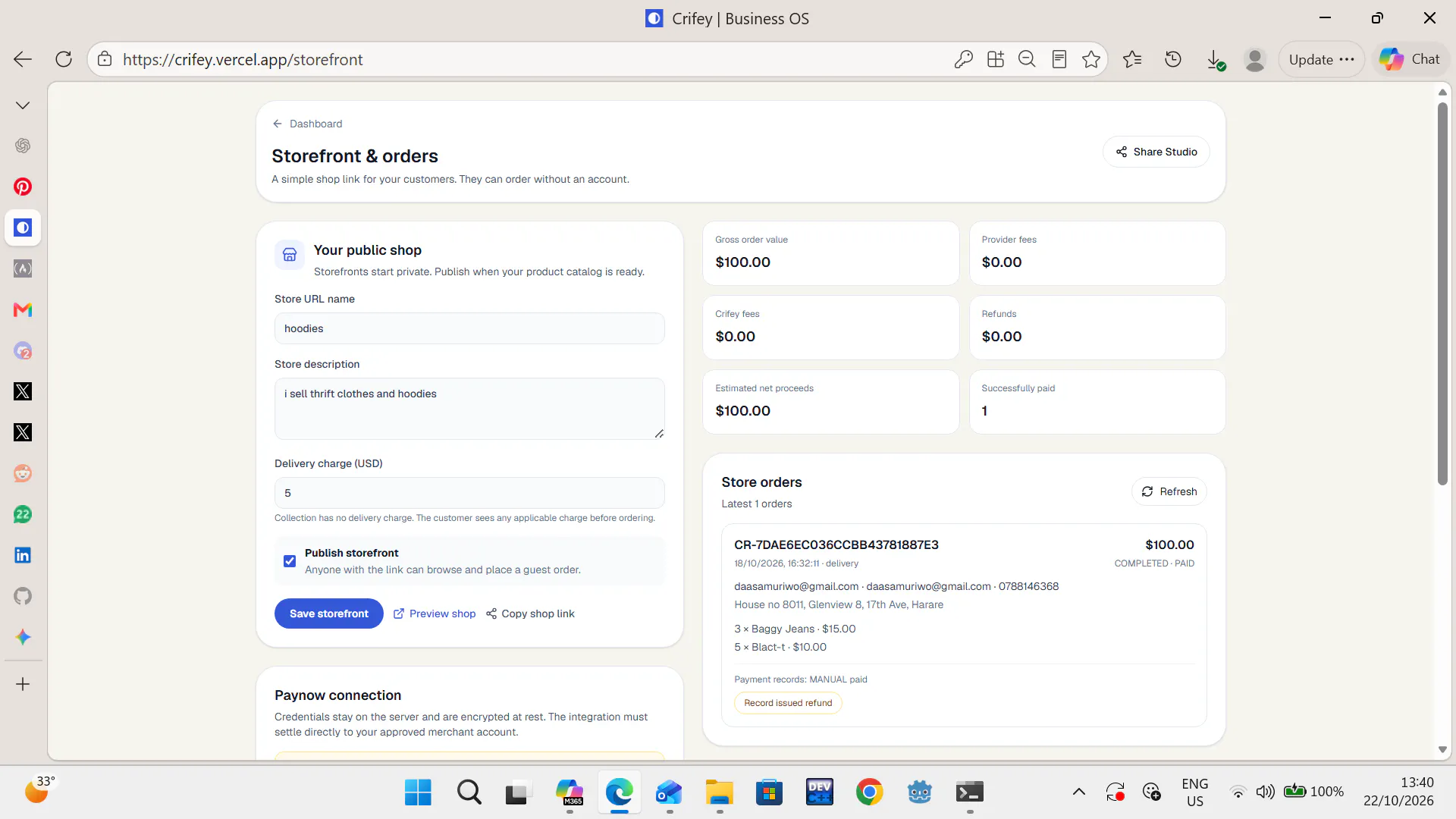Click the Store description text area
1456x819 pixels.
point(469,409)
